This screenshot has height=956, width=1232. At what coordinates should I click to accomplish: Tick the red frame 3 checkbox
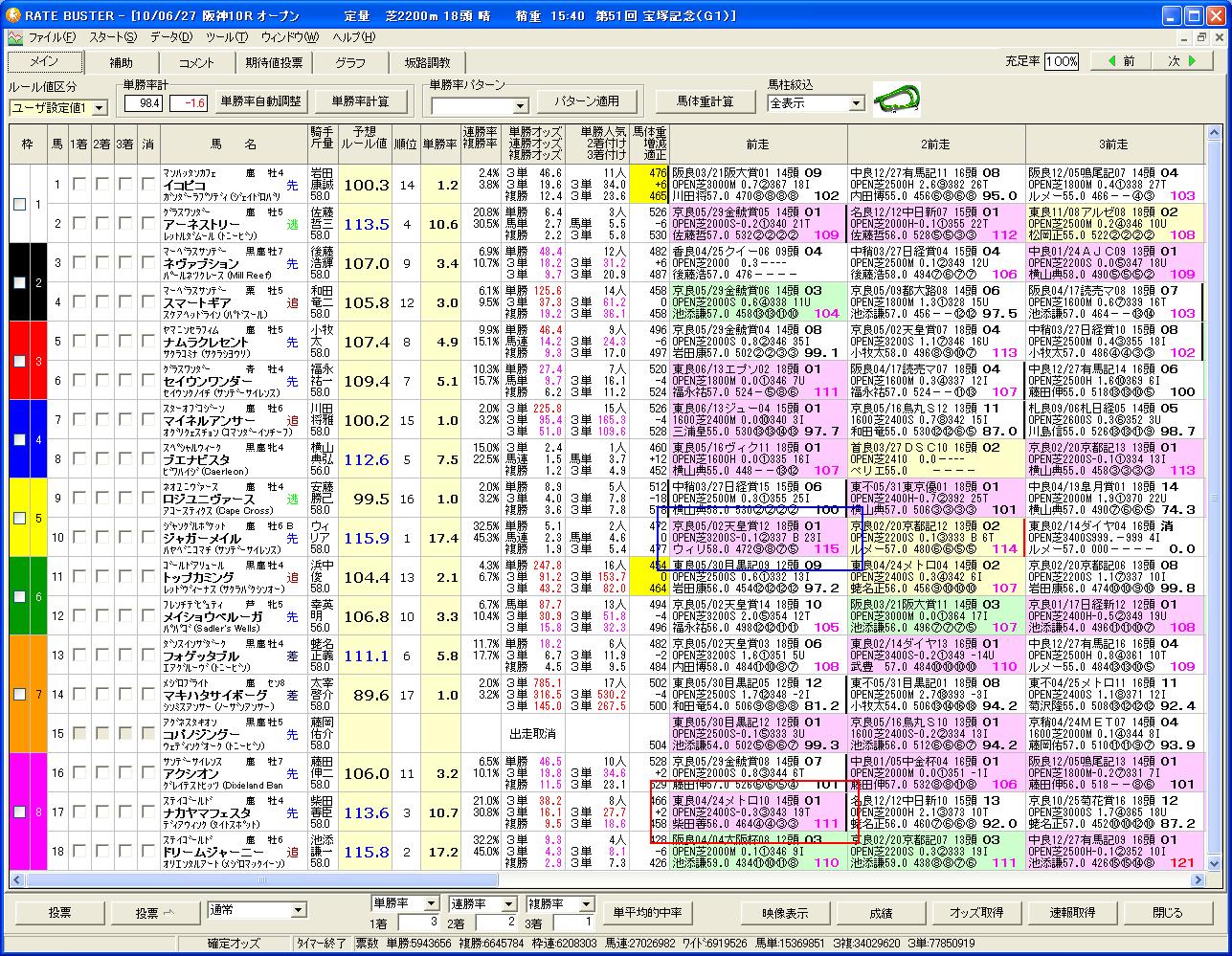pyautogui.click(x=20, y=361)
